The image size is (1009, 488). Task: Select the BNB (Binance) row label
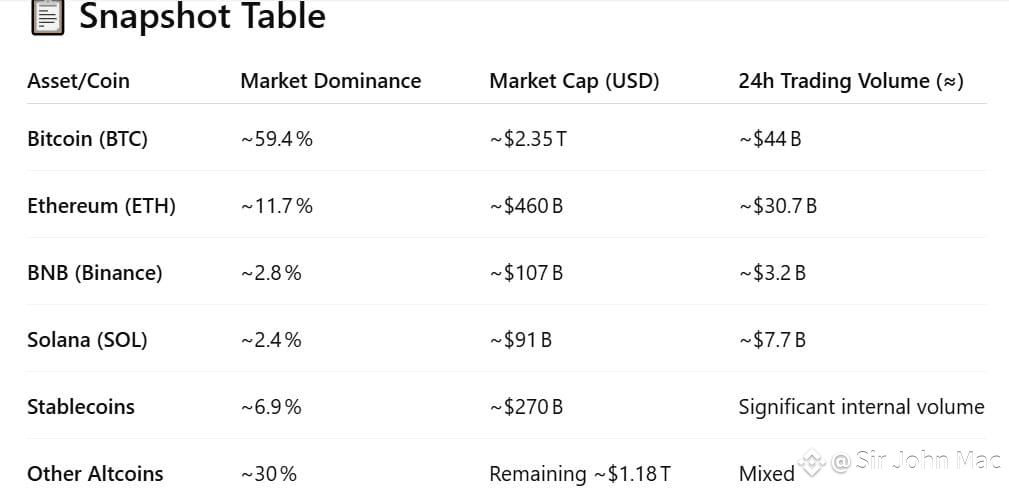(x=95, y=273)
